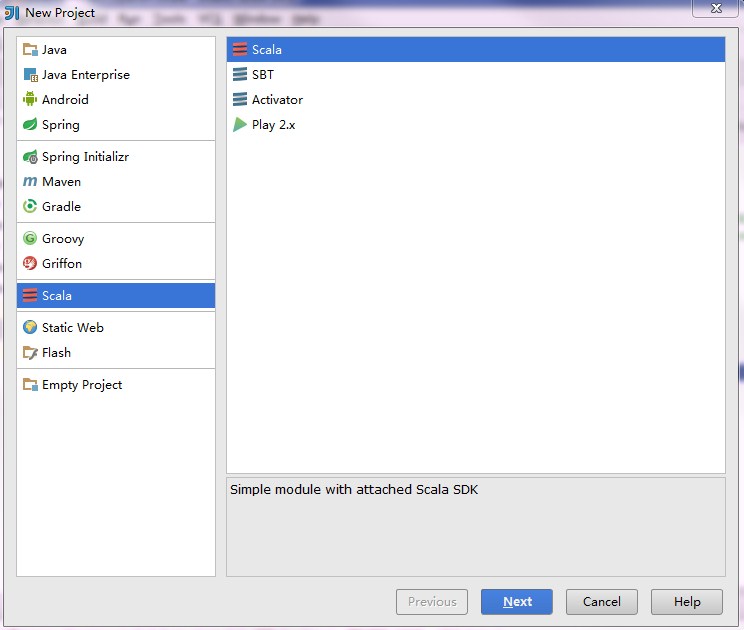Click the Java Enterprise icon
This screenshot has height=630, width=744.
30,74
